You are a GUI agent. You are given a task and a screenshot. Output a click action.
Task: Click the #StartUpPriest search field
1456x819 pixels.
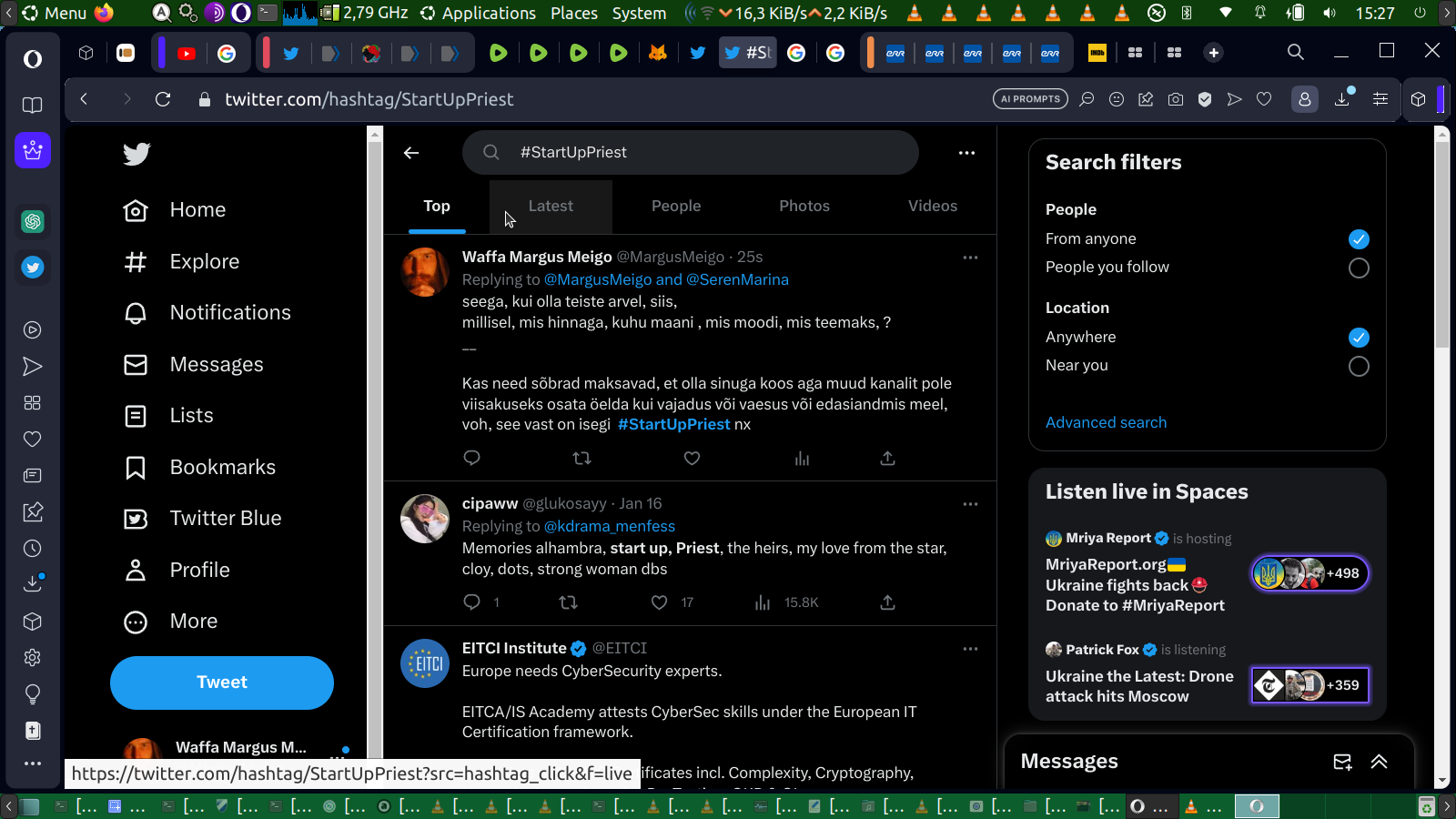click(691, 153)
